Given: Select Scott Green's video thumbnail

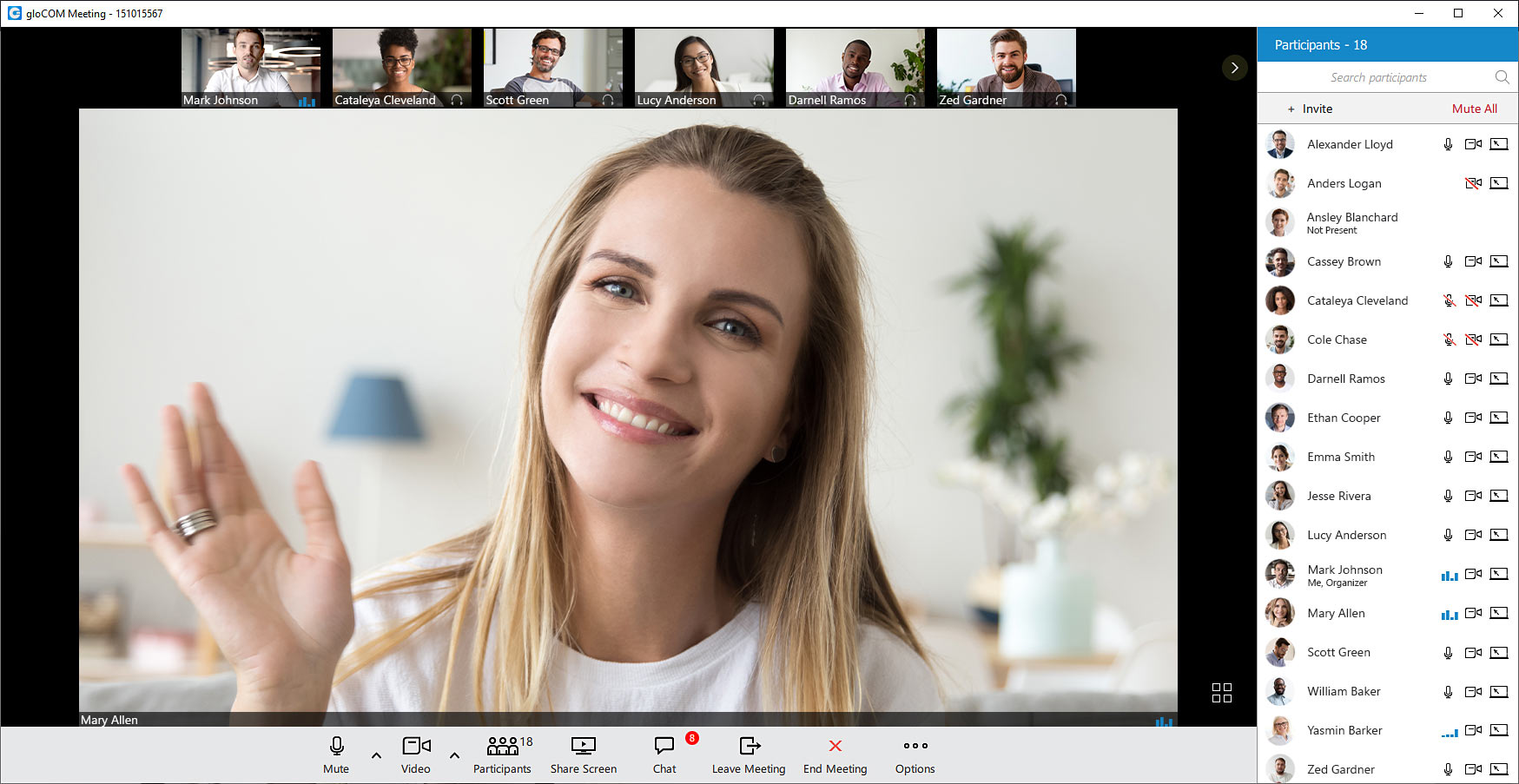Looking at the screenshot, I should pyautogui.click(x=552, y=68).
